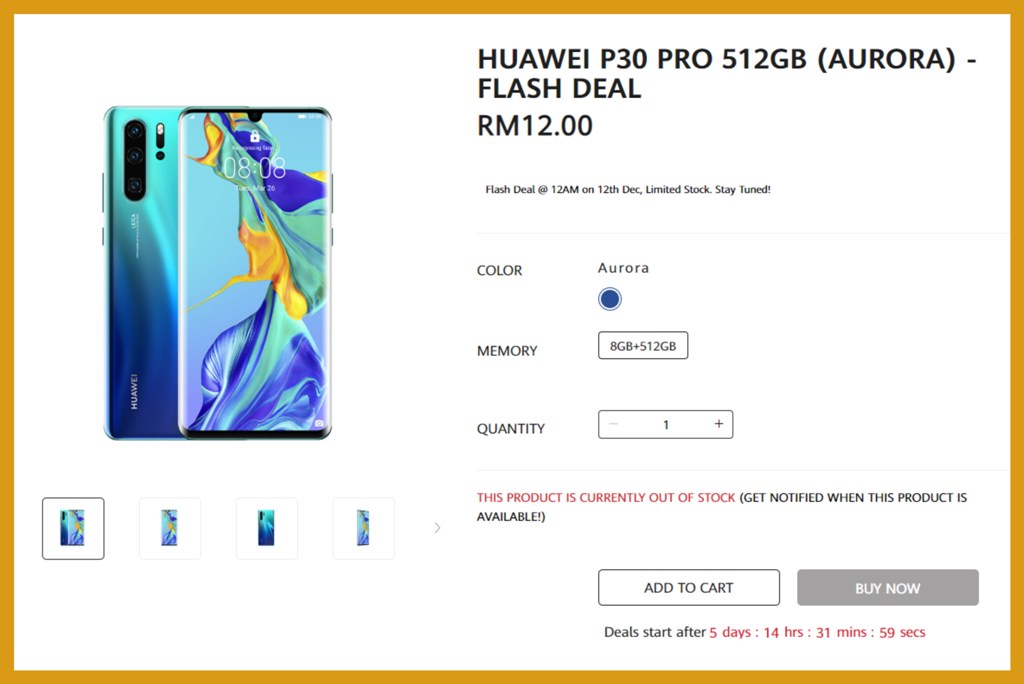Show next thumbnails using the right chevron
Image resolution: width=1024 pixels, height=684 pixels.
pos(437,528)
